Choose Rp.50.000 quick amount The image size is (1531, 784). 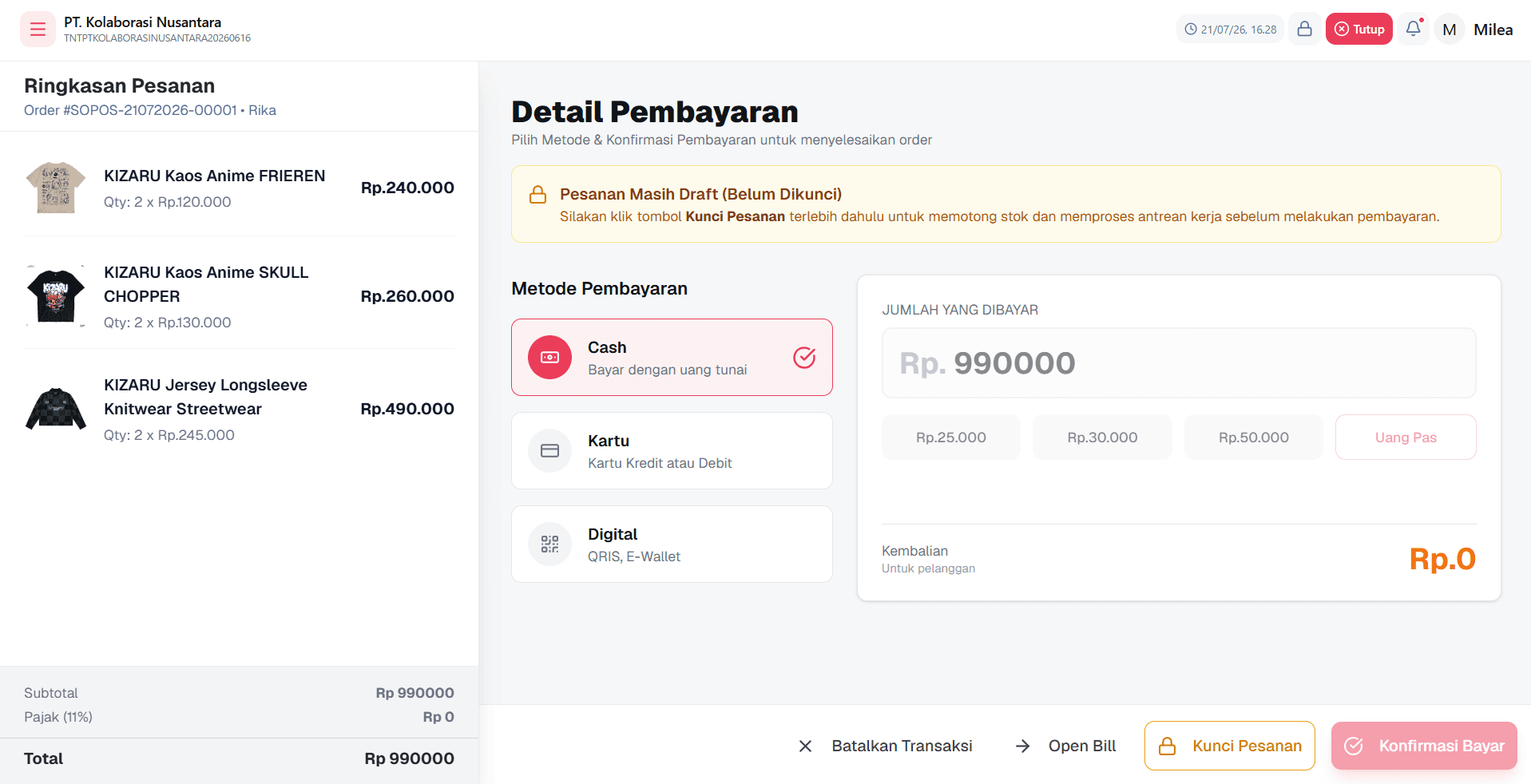click(x=1254, y=438)
